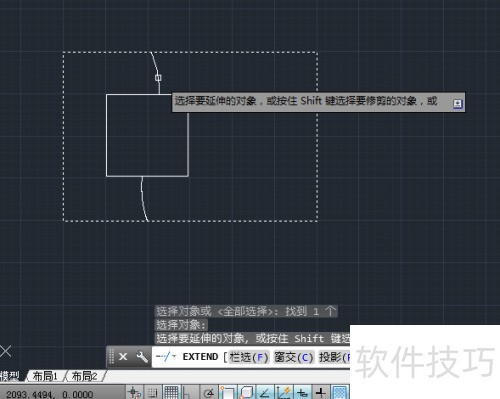Screen dimensions: 500x399
Task: Toggle Object Snap Tracking icon
Action: pyautogui.click(x=265, y=393)
